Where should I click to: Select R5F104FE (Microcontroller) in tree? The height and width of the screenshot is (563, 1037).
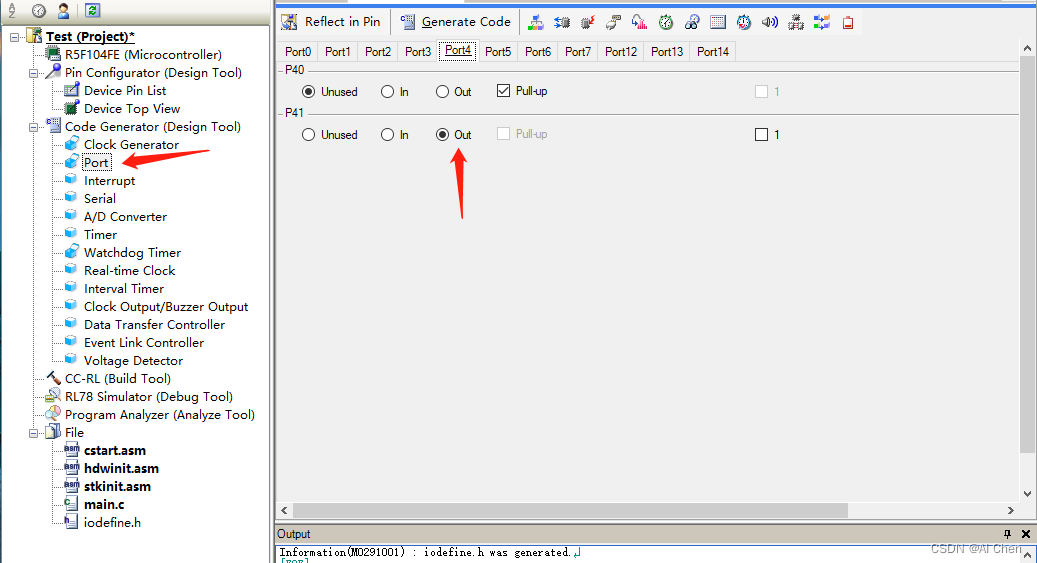[143, 55]
